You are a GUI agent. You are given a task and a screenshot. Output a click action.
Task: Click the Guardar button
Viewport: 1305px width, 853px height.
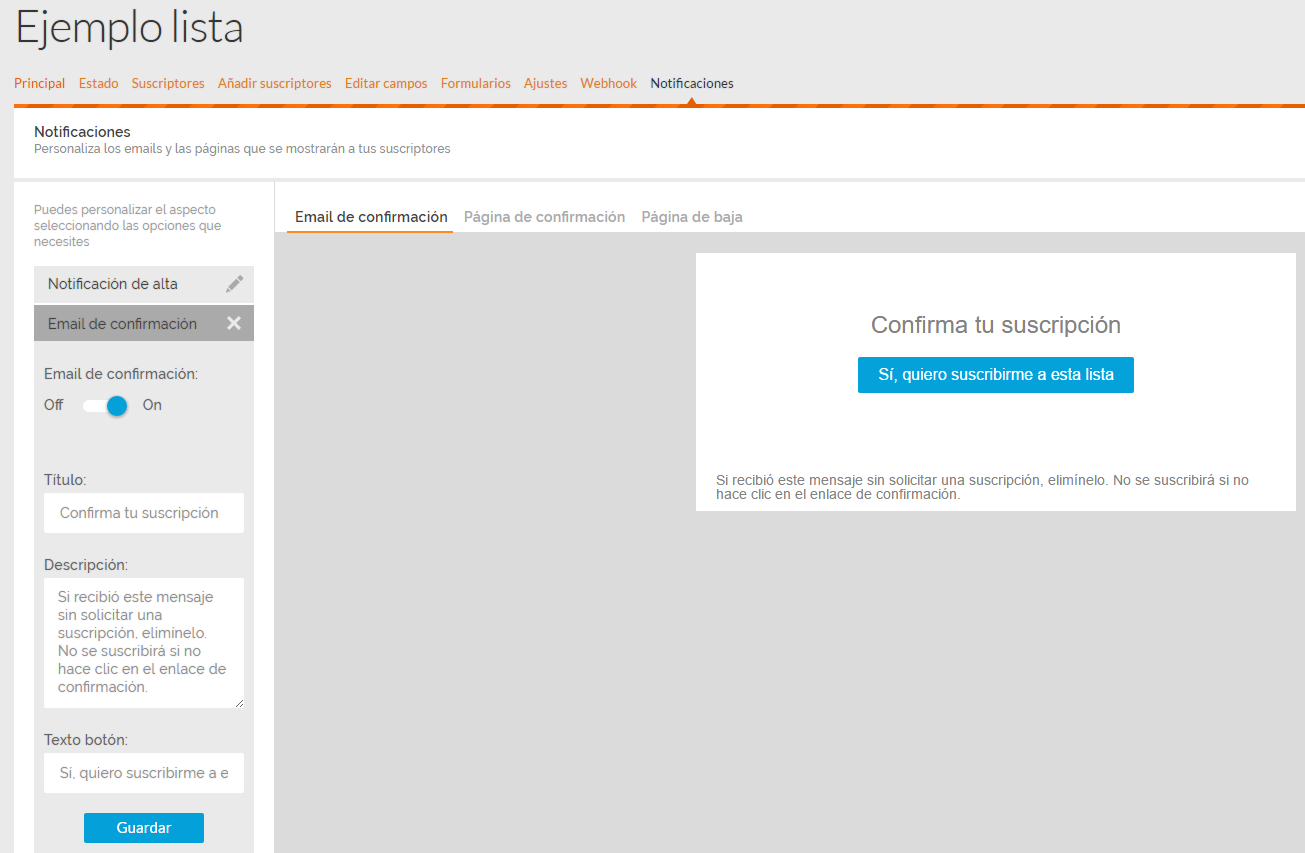coord(144,828)
